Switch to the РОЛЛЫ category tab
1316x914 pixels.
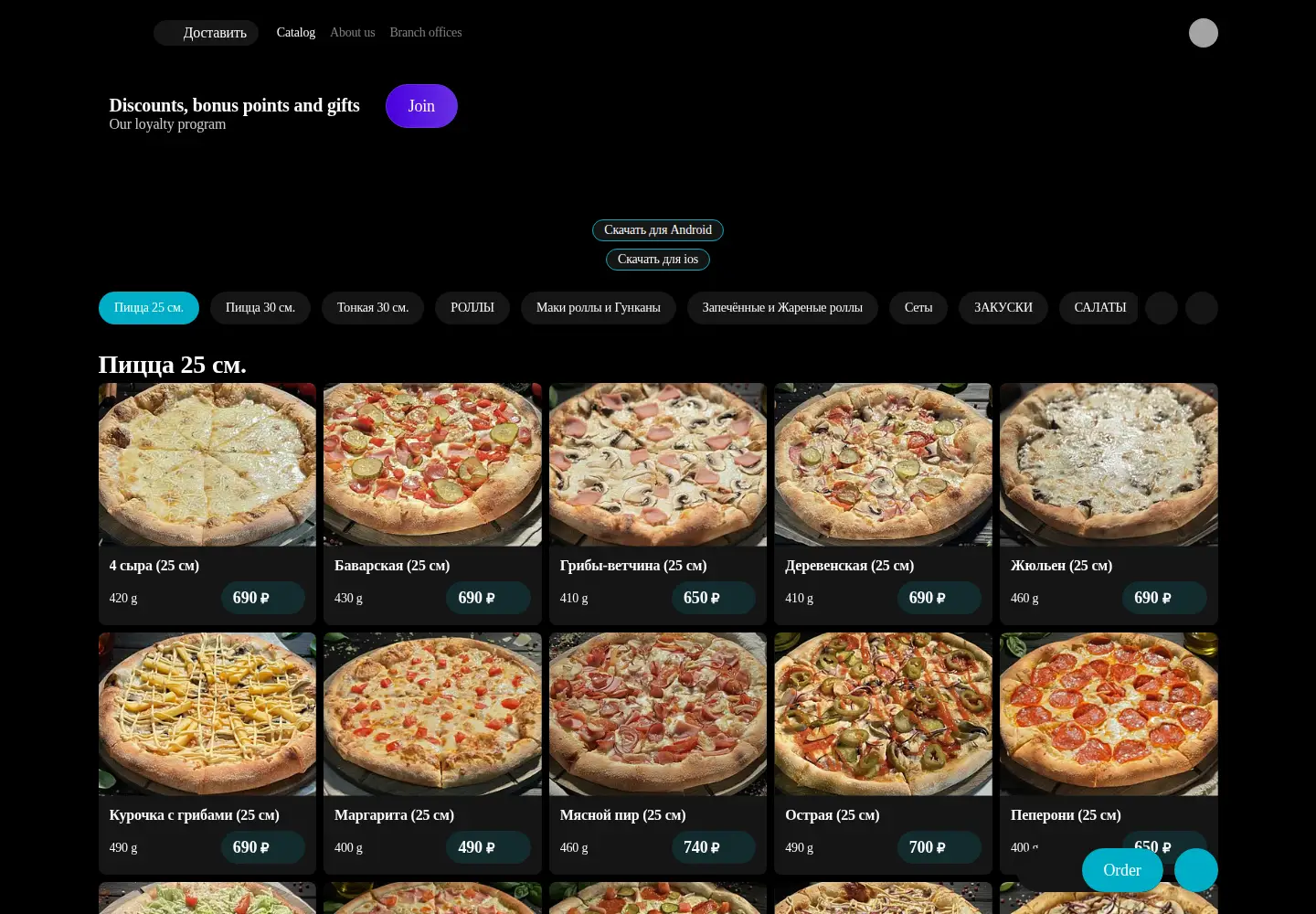[472, 308]
